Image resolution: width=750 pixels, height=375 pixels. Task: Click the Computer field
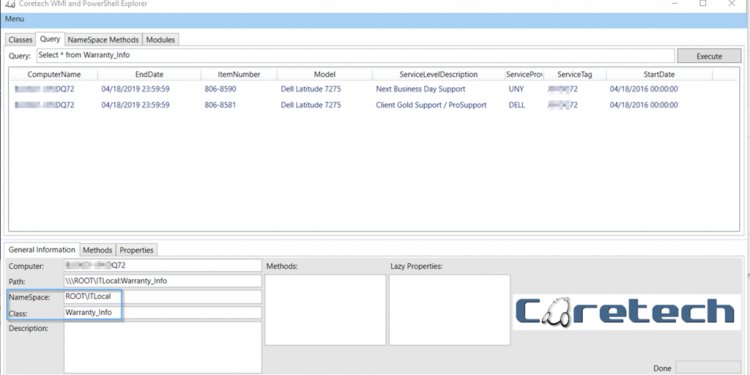[163, 265]
